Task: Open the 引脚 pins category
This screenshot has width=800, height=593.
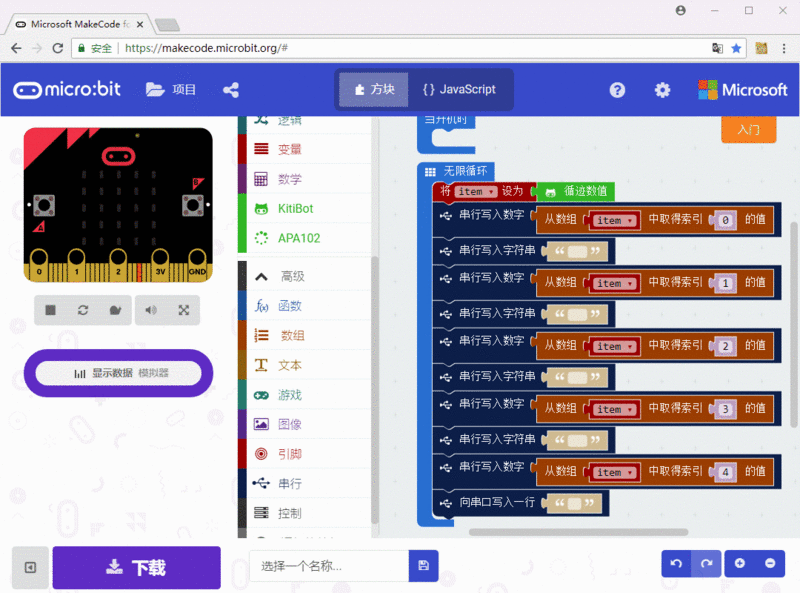Action: (305, 454)
